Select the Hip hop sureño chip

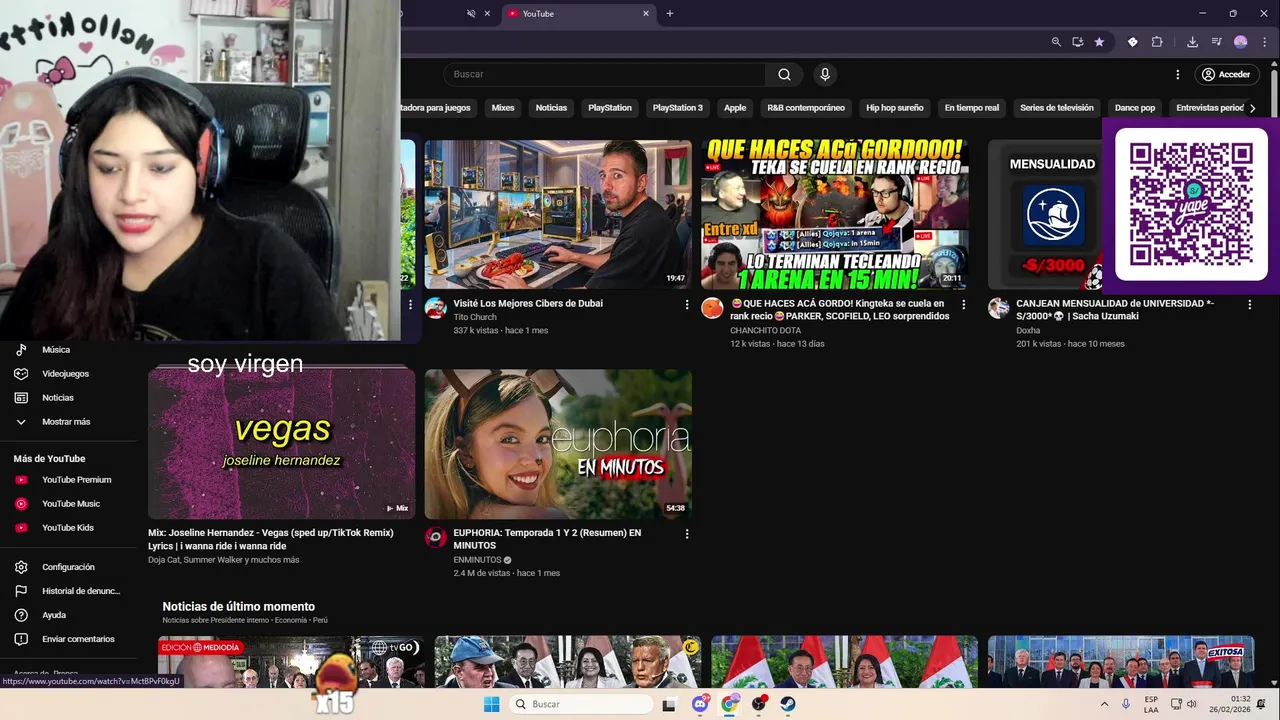895,108
